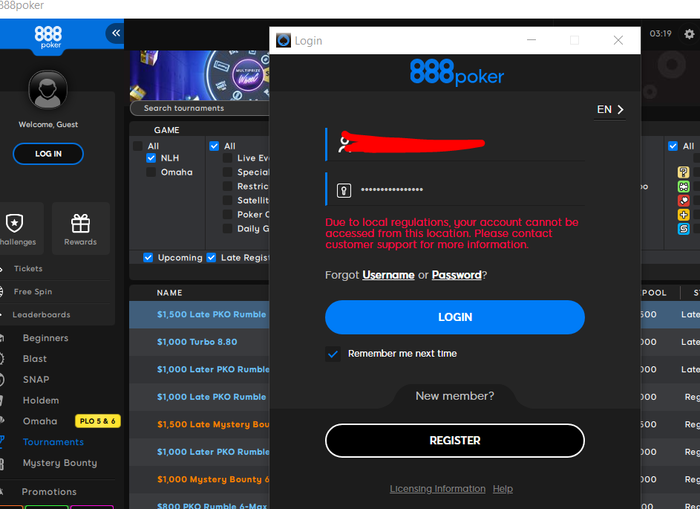Select Beginners in sidebar
Screen dimensions: 700x509
pos(46,338)
